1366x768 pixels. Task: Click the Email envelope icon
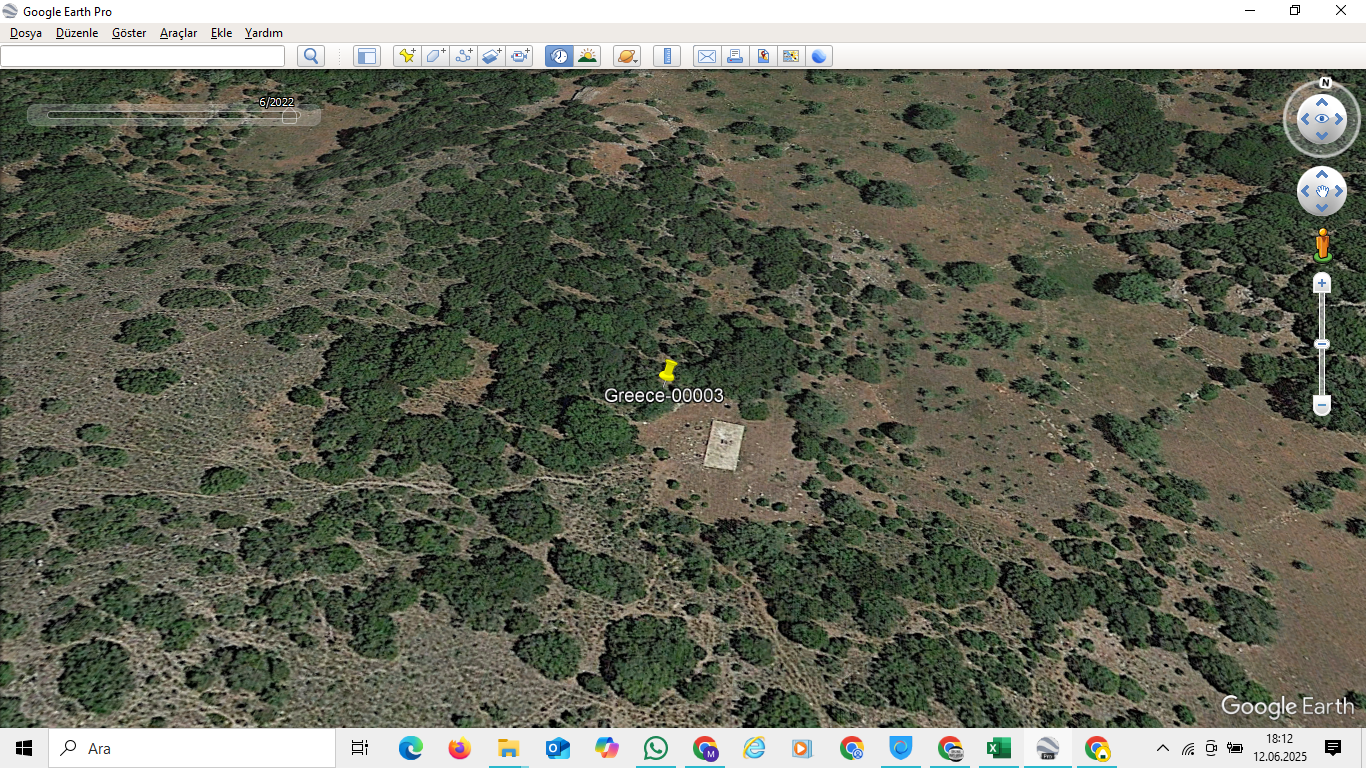(707, 56)
